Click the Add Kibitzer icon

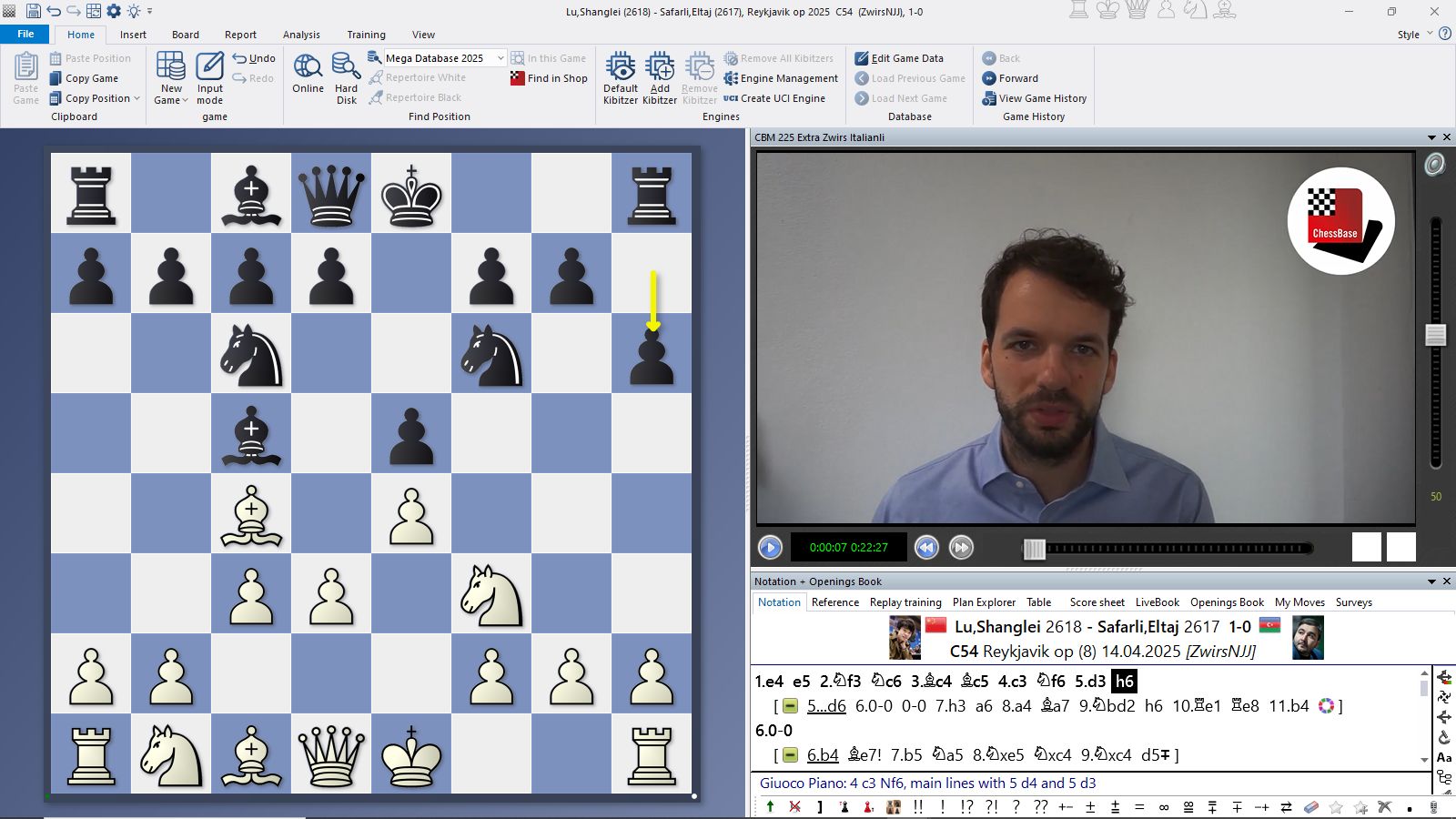[660, 67]
